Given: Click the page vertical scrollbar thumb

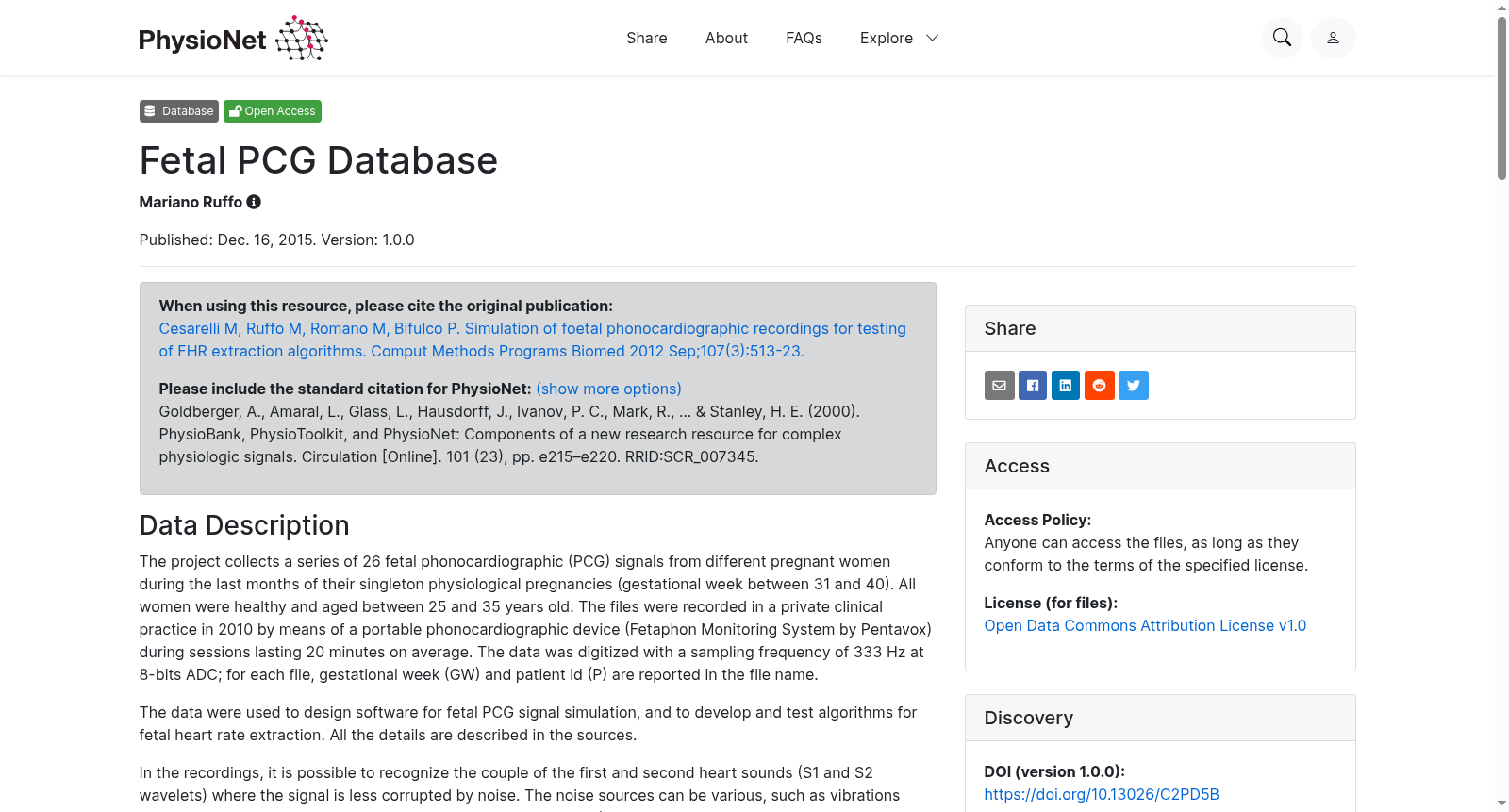Looking at the screenshot, I should pyautogui.click(x=1501, y=98).
